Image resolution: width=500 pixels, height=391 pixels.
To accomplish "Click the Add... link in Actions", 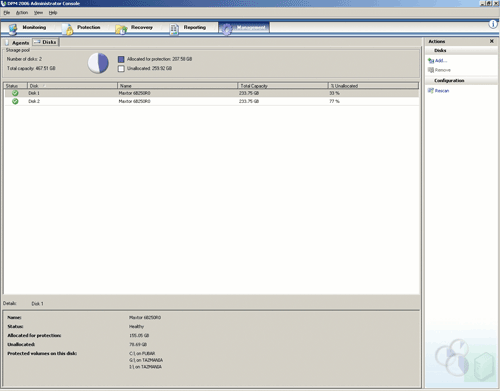I will pyautogui.click(x=441, y=61).
